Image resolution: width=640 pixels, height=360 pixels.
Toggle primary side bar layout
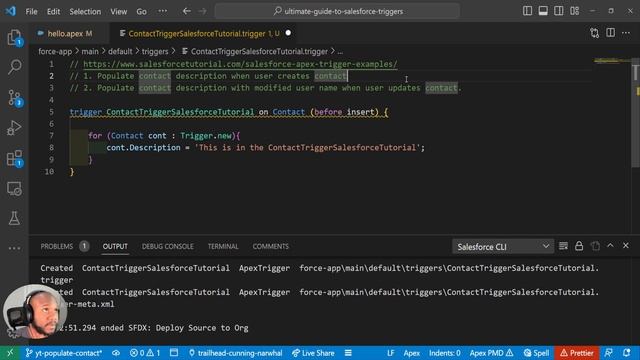pos(527,11)
